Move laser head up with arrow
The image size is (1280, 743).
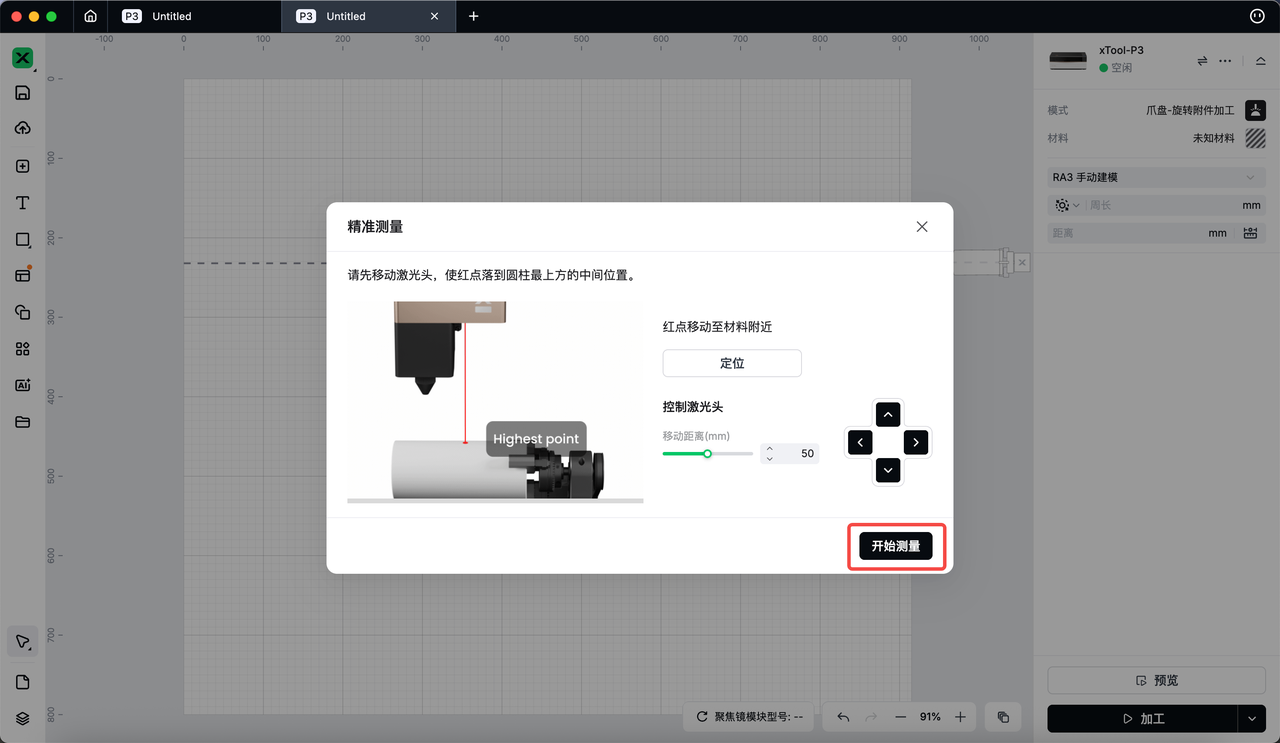pyautogui.click(x=888, y=414)
